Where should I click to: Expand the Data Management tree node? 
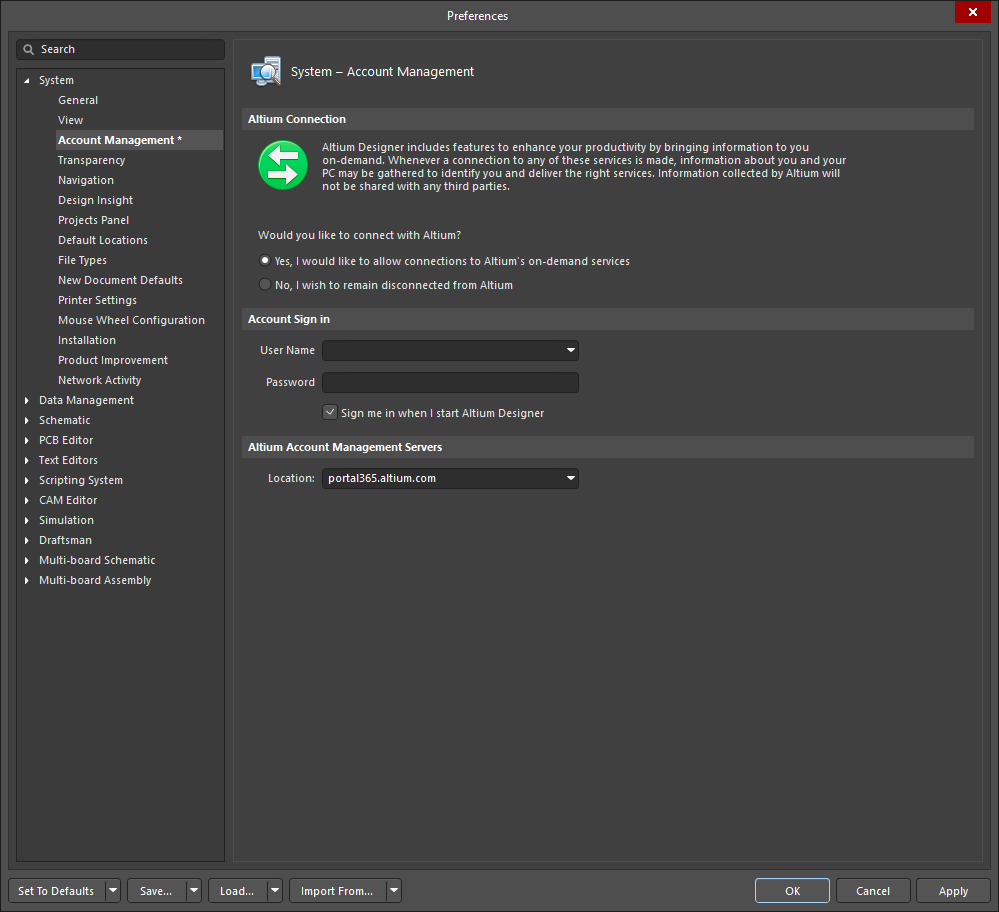(x=27, y=401)
